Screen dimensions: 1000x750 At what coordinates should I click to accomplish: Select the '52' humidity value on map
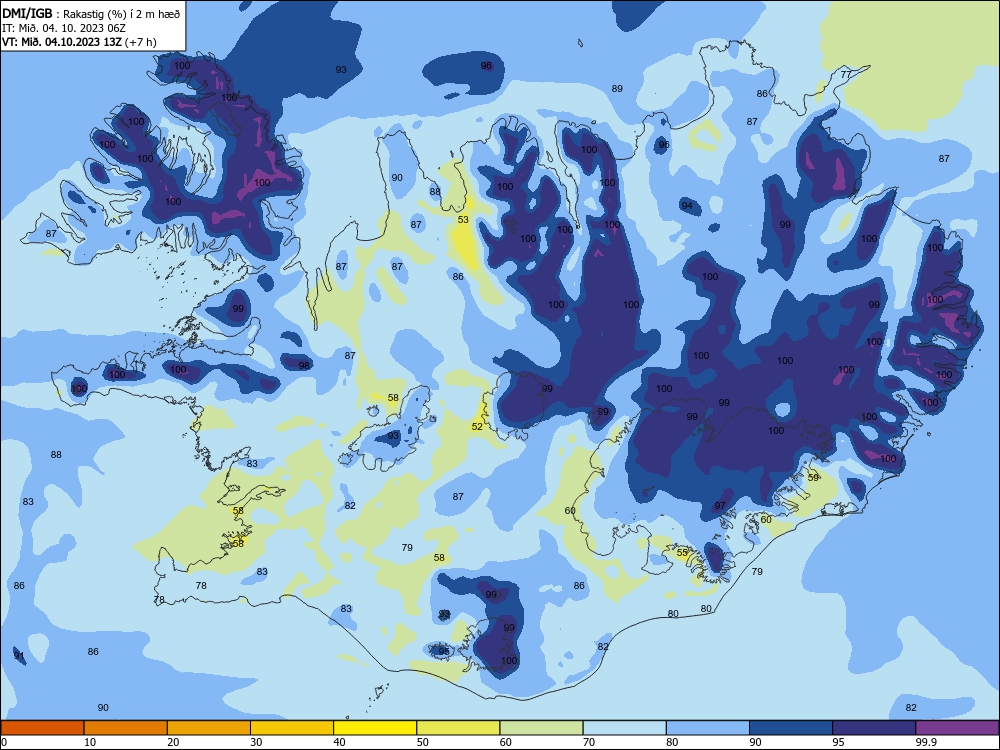(x=477, y=427)
